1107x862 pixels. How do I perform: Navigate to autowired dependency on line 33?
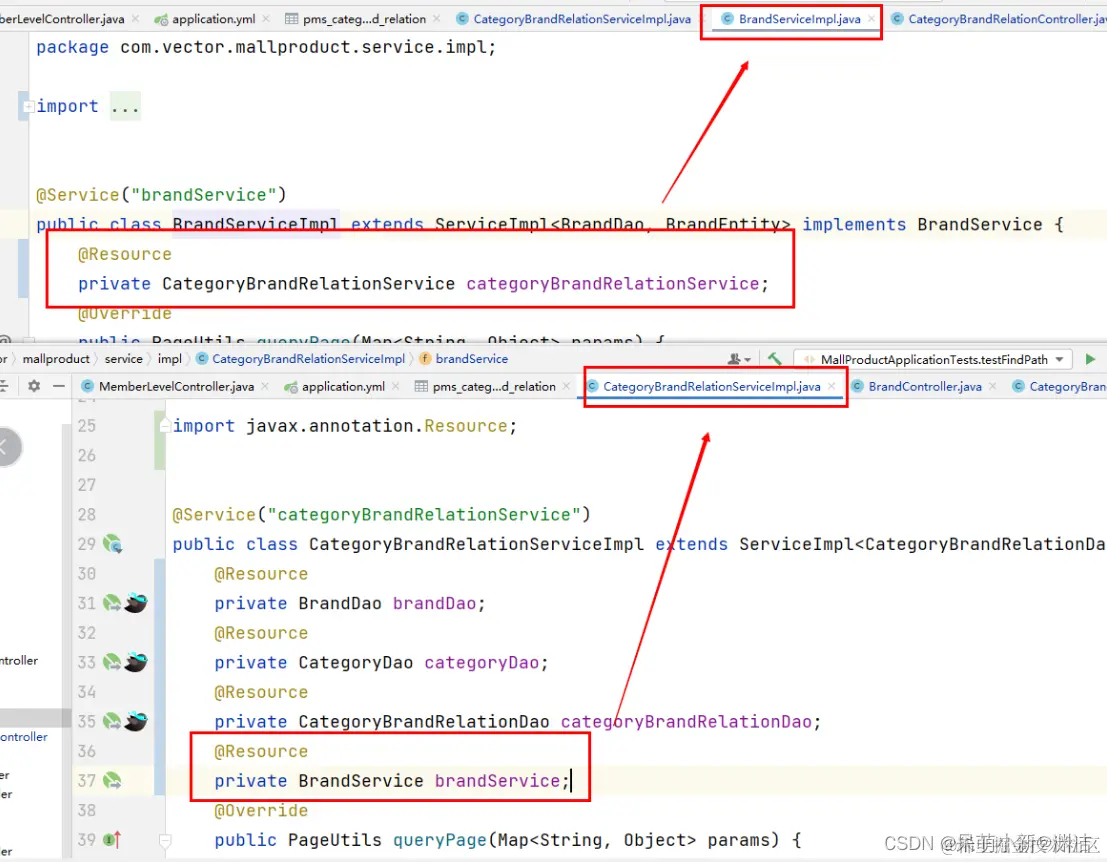(112, 662)
